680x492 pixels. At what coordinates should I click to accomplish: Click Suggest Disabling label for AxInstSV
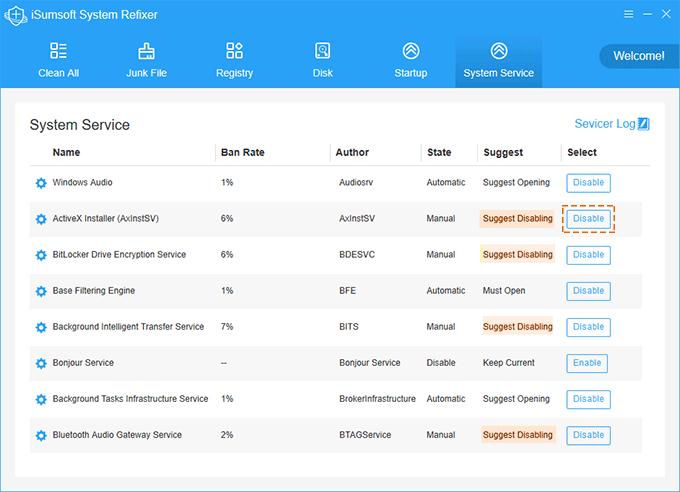click(x=517, y=218)
